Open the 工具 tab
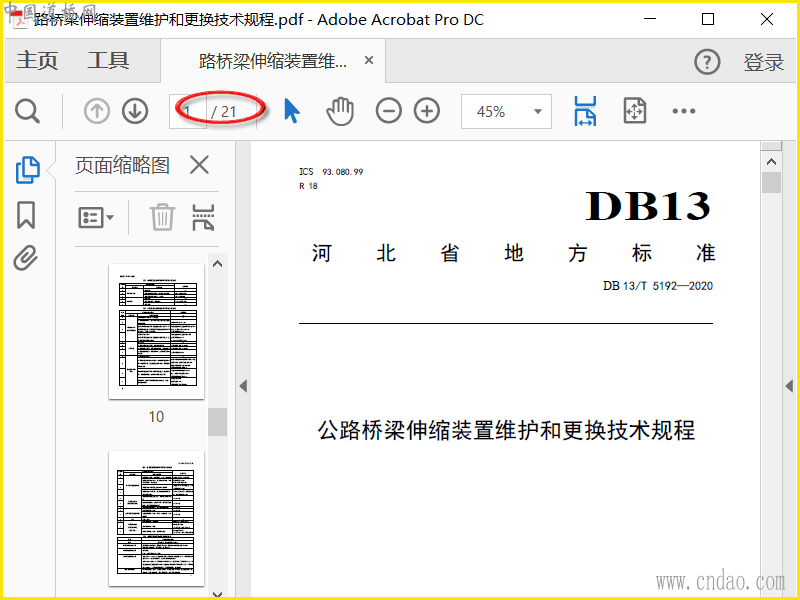This screenshot has height=600, width=800. coord(108,61)
